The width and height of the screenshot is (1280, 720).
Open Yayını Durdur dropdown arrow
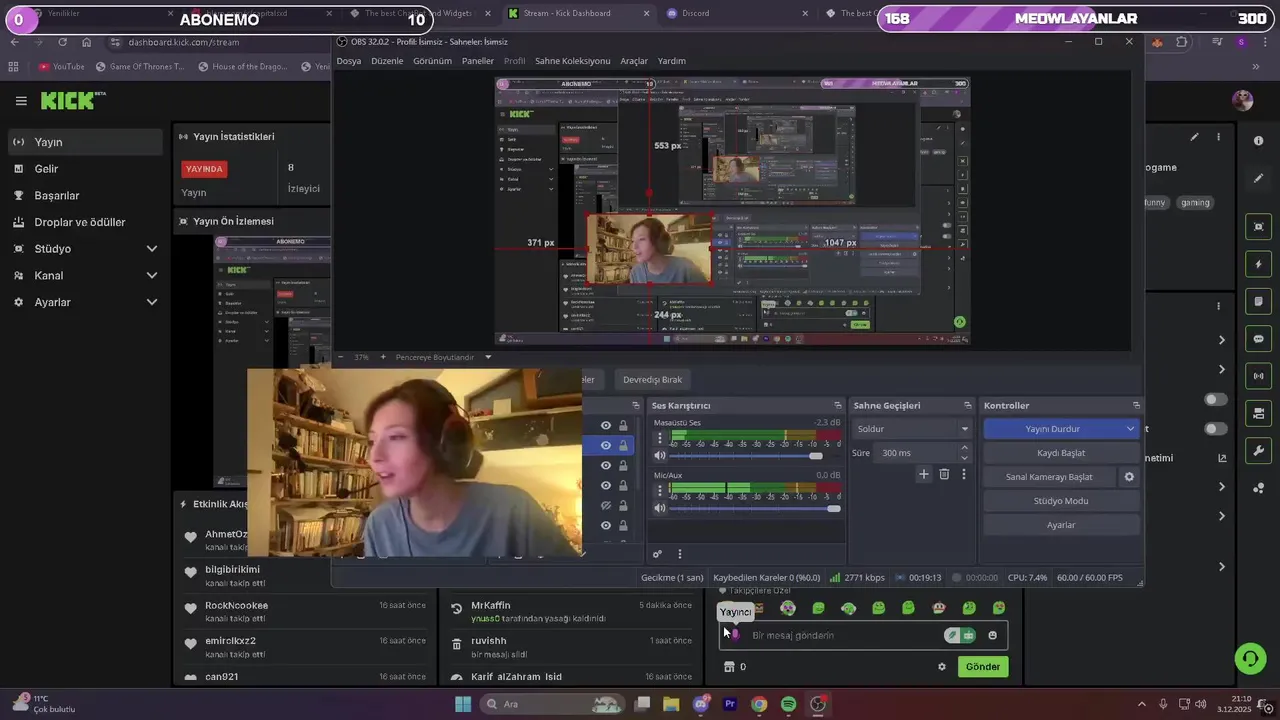click(x=1131, y=429)
